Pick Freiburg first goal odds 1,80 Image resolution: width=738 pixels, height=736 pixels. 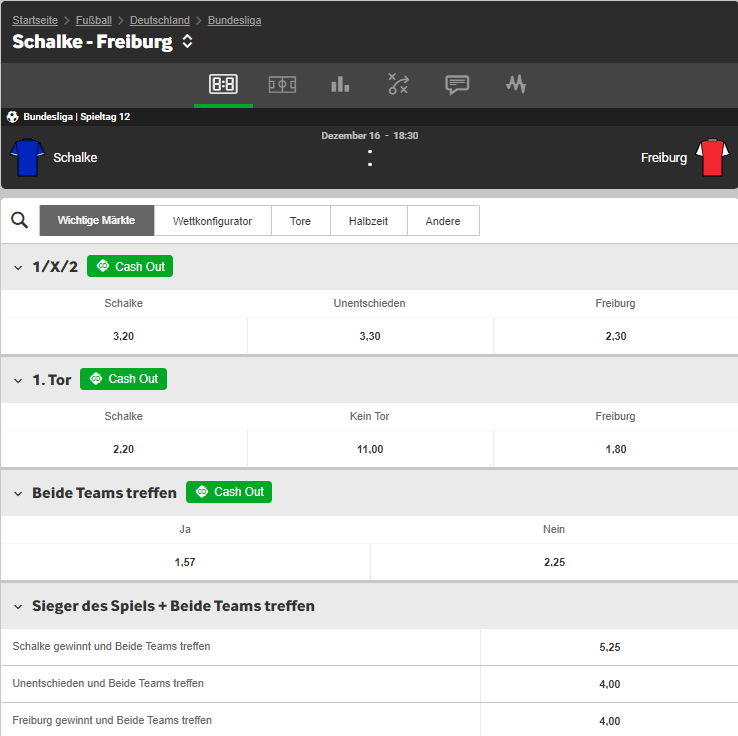(x=616, y=449)
